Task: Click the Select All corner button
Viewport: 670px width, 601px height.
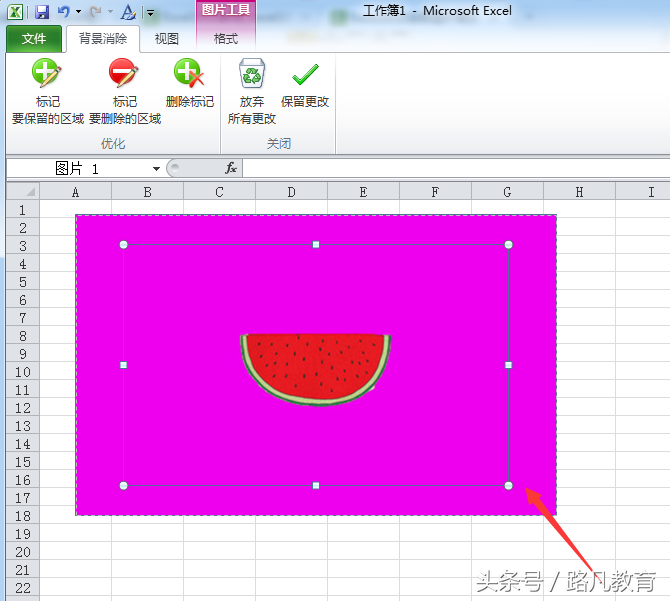Action: tap(23, 191)
